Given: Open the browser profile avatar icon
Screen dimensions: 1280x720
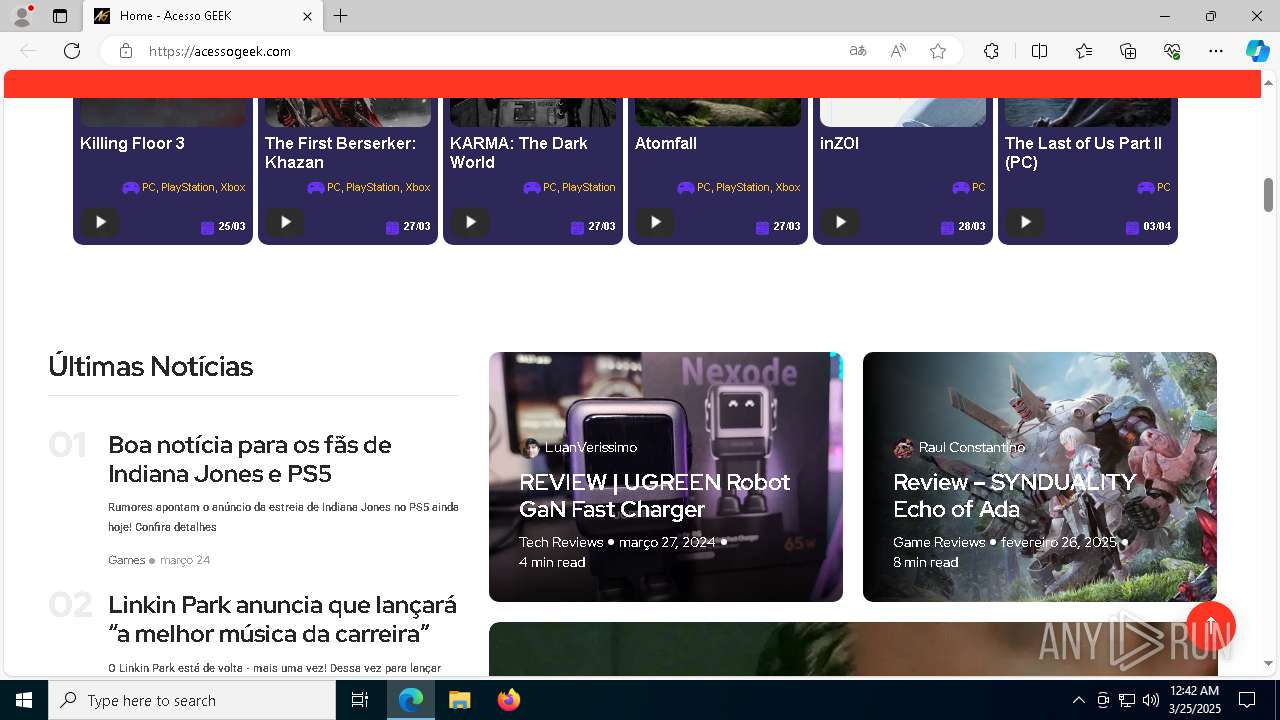Looking at the screenshot, I should point(22,16).
